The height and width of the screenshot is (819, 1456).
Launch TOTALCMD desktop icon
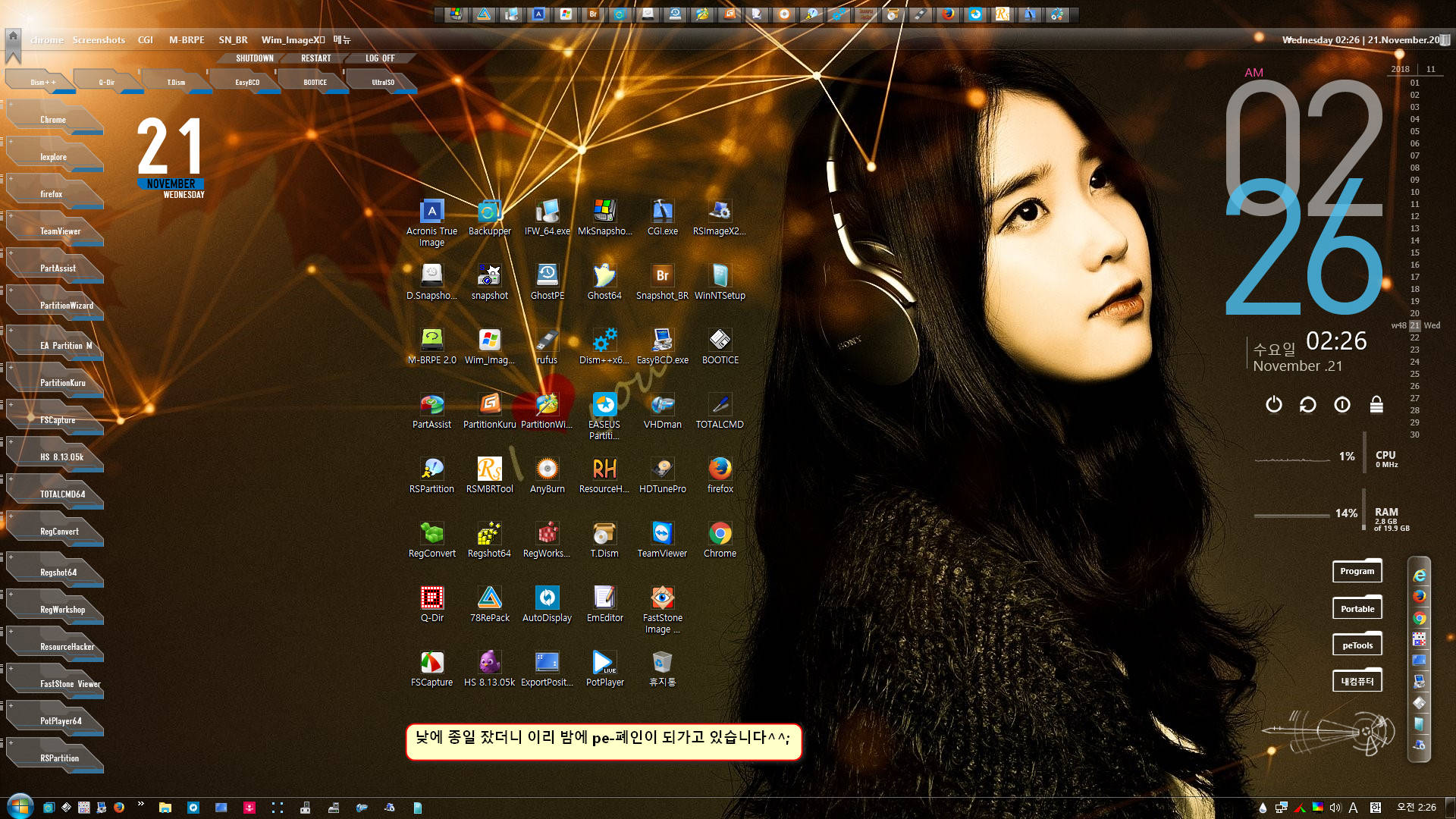(x=720, y=411)
